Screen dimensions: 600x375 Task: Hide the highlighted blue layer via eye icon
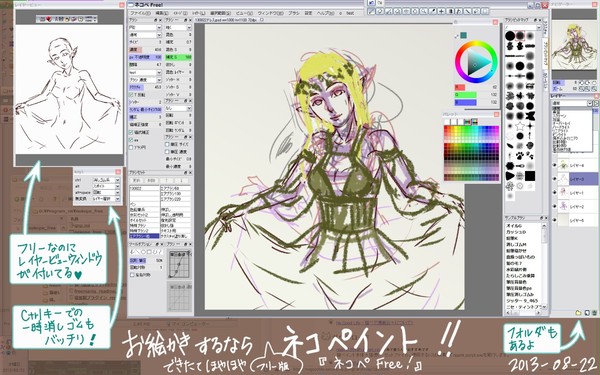point(554,179)
